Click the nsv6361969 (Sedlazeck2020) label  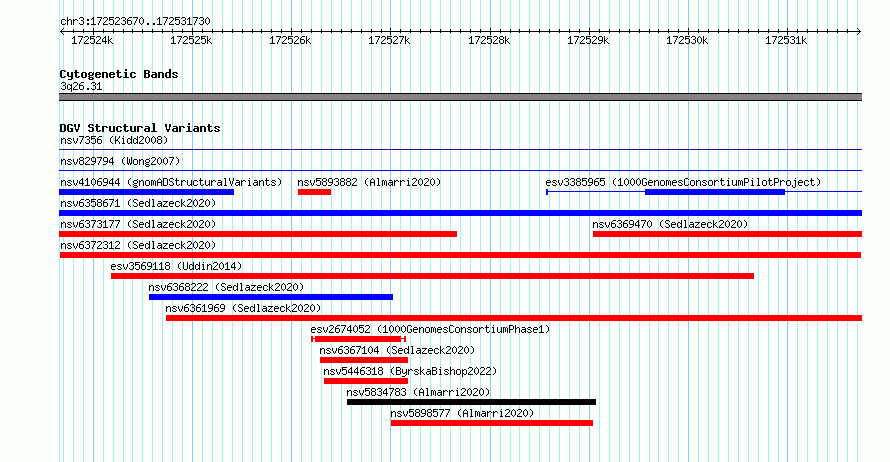coord(243,308)
